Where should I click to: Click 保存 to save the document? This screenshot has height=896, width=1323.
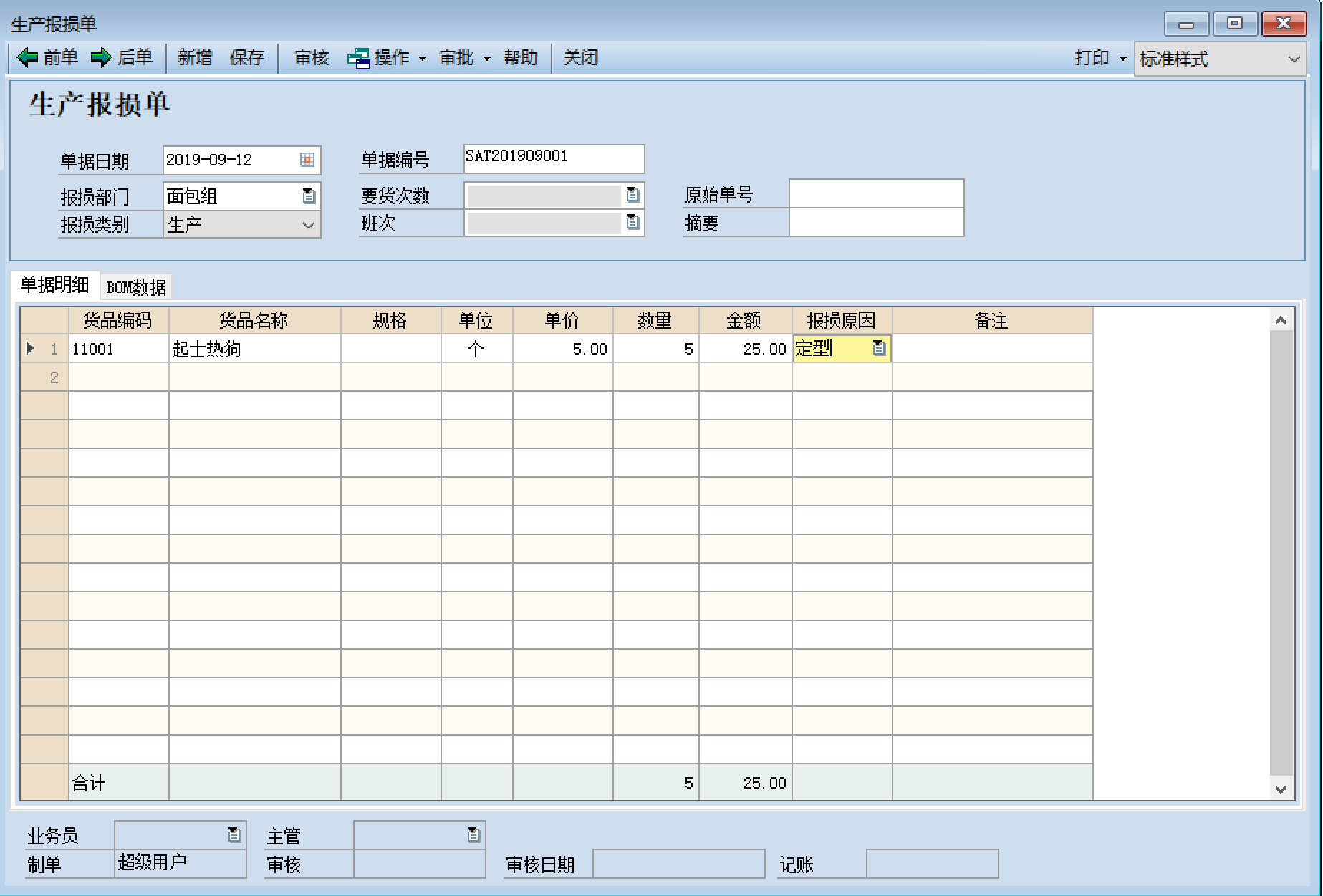(247, 57)
